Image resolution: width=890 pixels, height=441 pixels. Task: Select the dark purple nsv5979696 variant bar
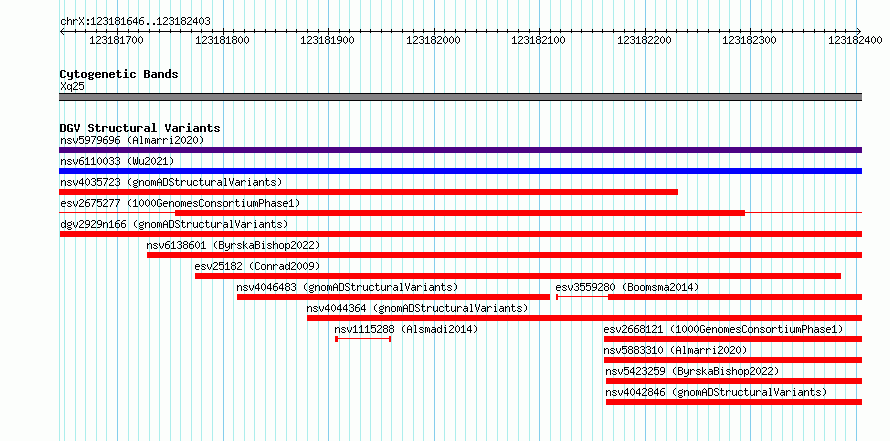[x=460, y=150]
